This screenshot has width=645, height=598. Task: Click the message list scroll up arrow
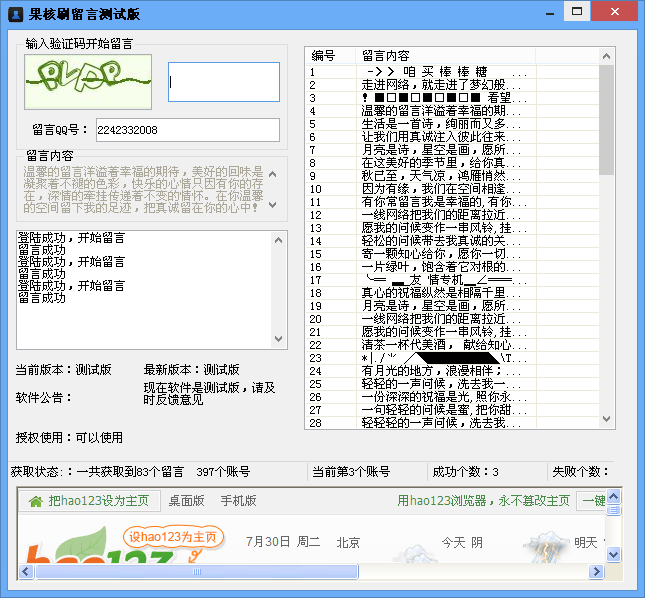point(606,56)
